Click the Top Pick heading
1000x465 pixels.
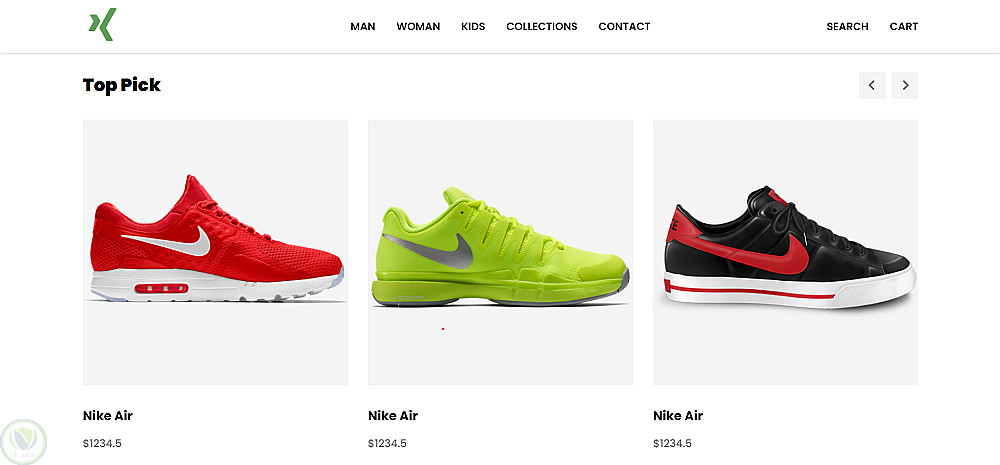(122, 85)
